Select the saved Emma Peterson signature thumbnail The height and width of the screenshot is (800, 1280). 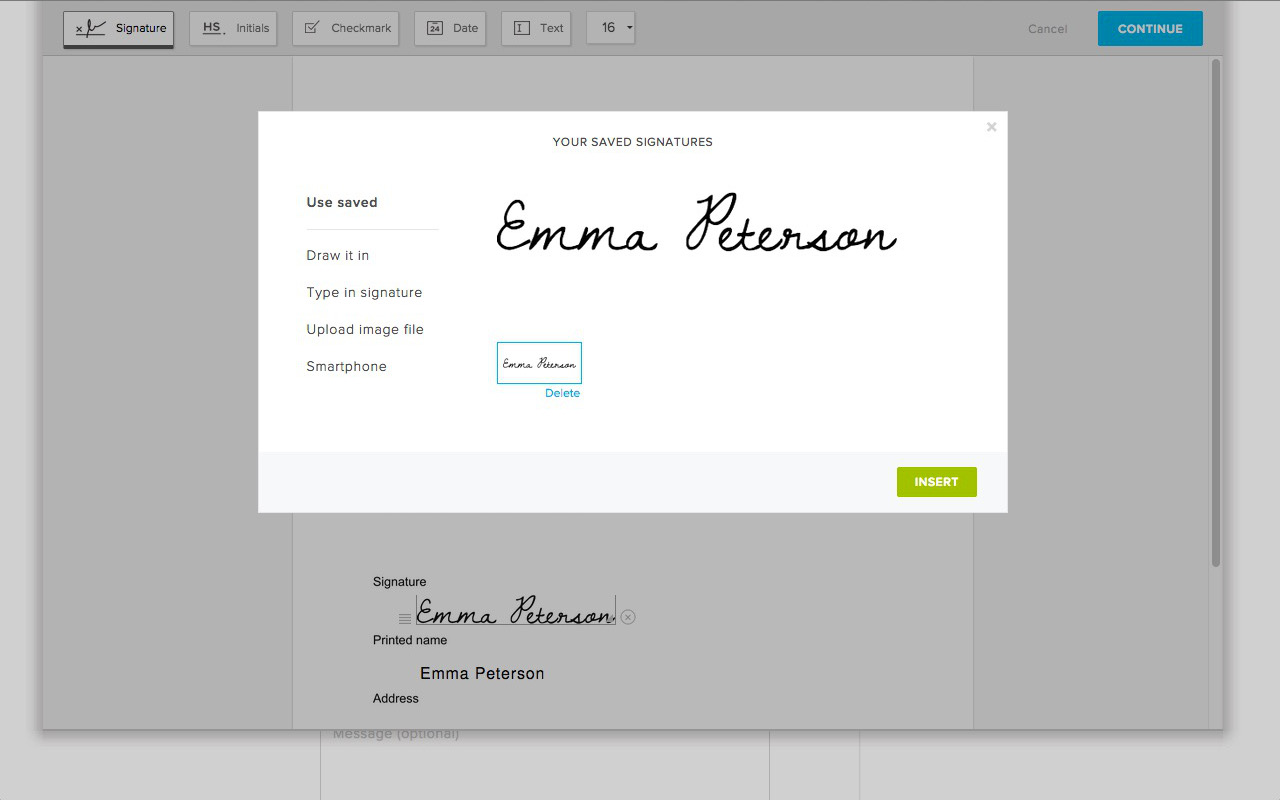(x=539, y=363)
